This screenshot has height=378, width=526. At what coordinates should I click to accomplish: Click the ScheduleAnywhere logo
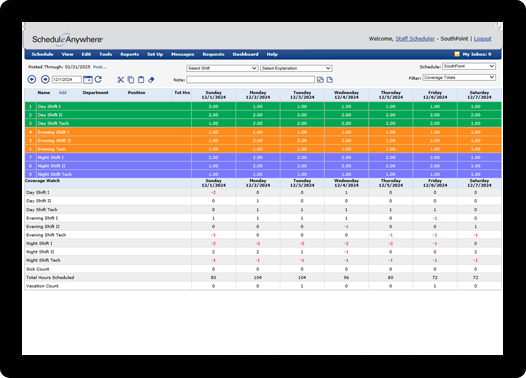tap(67, 40)
